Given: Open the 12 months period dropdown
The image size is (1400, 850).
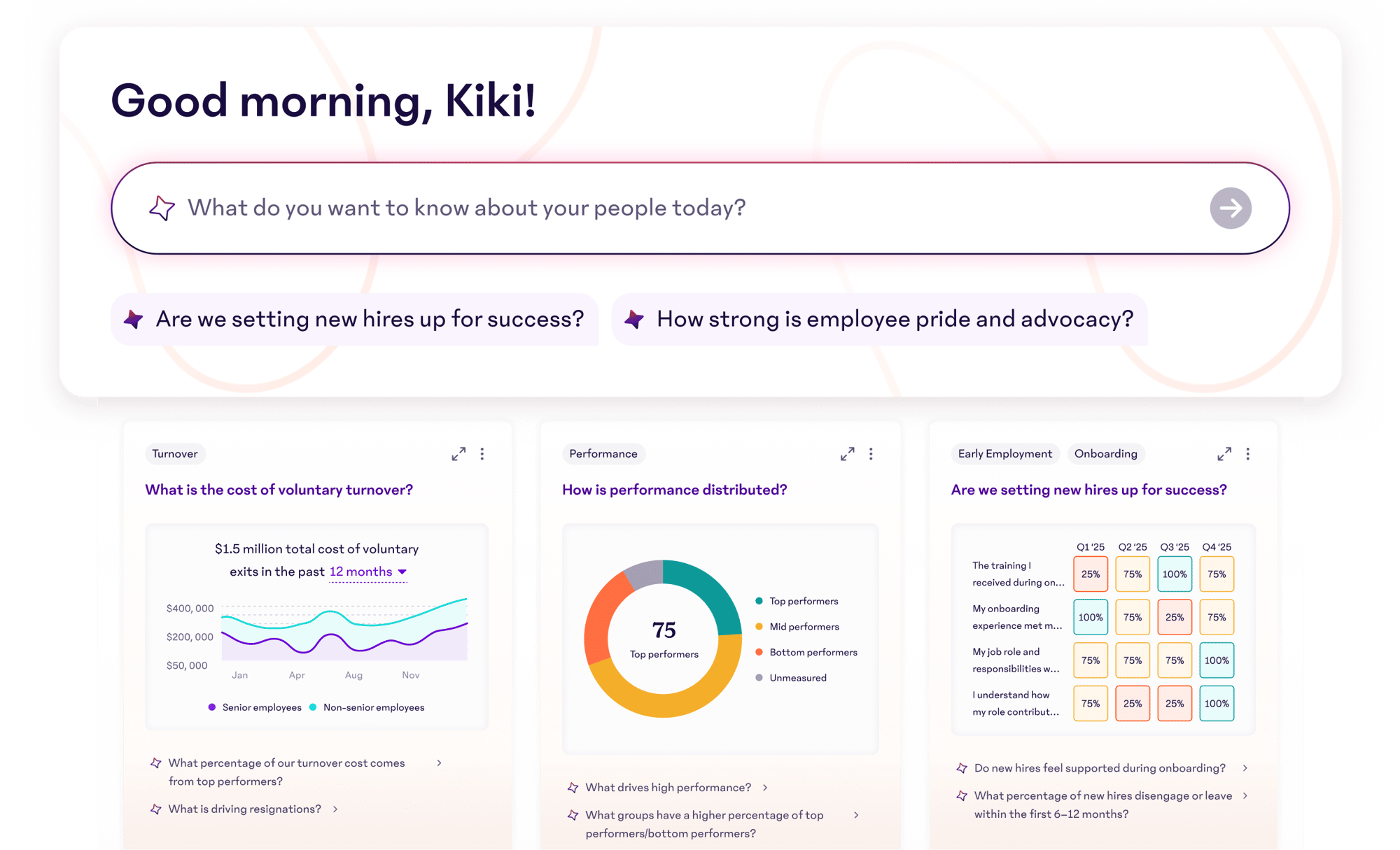Looking at the screenshot, I should pos(368,572).
